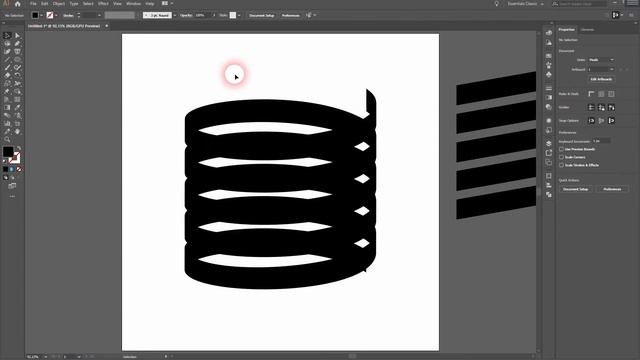The width and height of the screenshot is (640, 360).
Task: Select the Artboard tool
Action: tap(17, 123)
